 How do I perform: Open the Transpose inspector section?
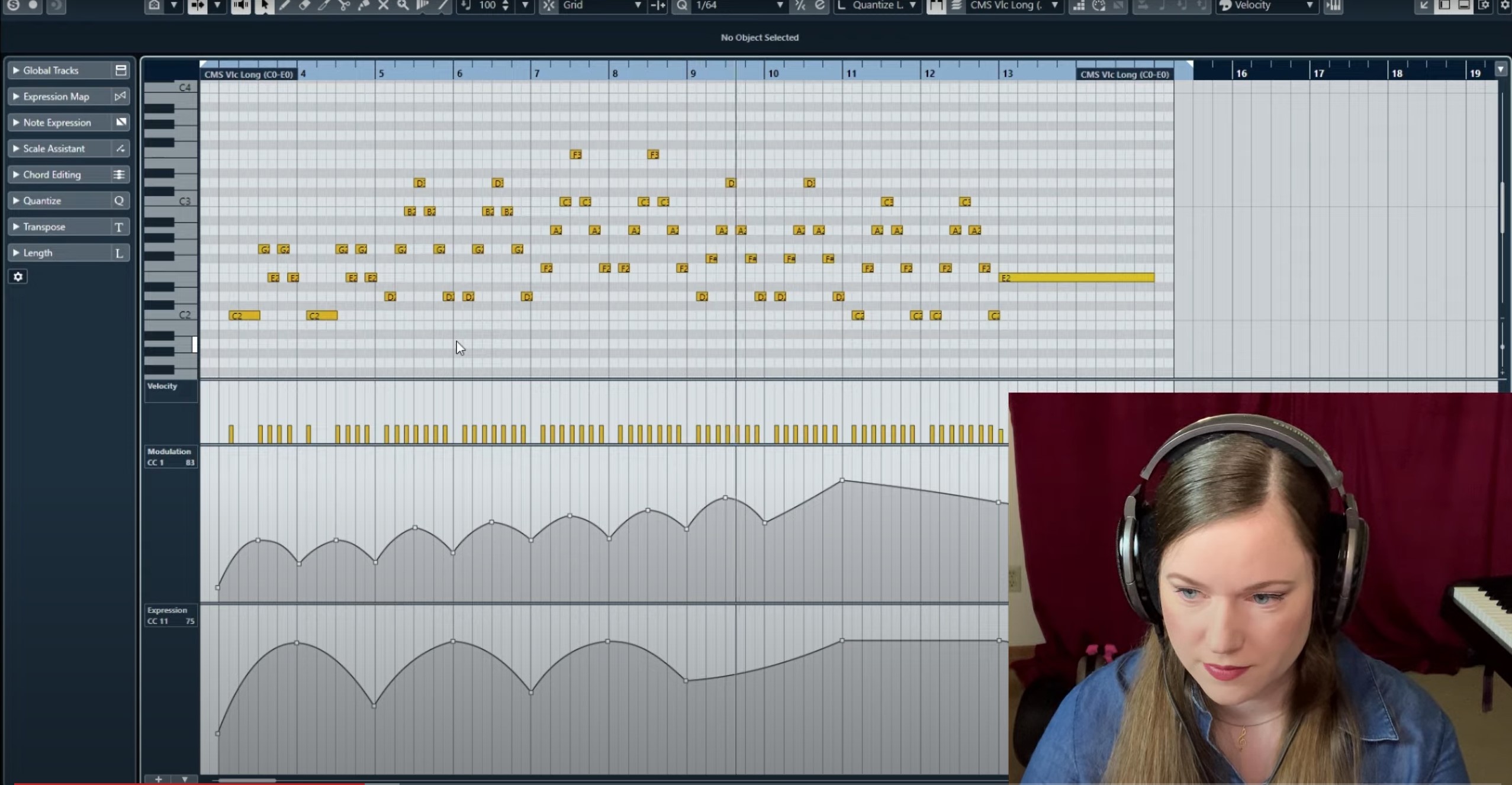click(x=44, y=227)
